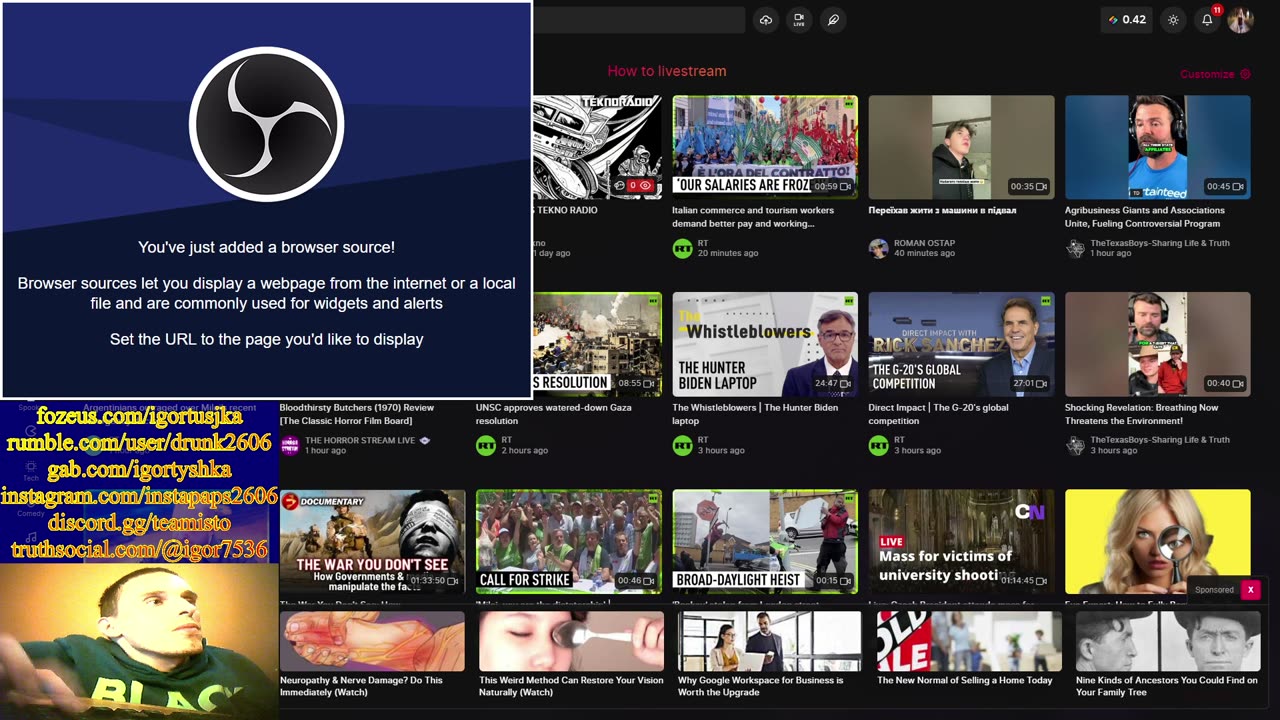Open the How to livestream link

point(667,71)
